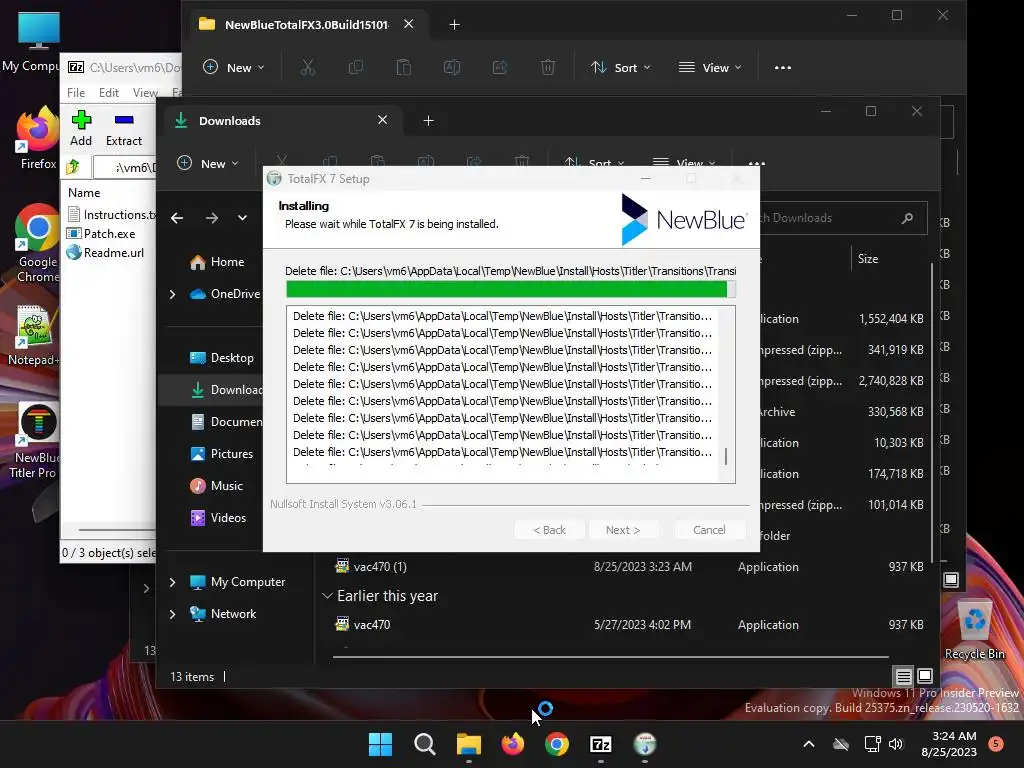Open Home in Downloads navigation pane
Screen dimensions: 1024x768
(x=218, y=262)
